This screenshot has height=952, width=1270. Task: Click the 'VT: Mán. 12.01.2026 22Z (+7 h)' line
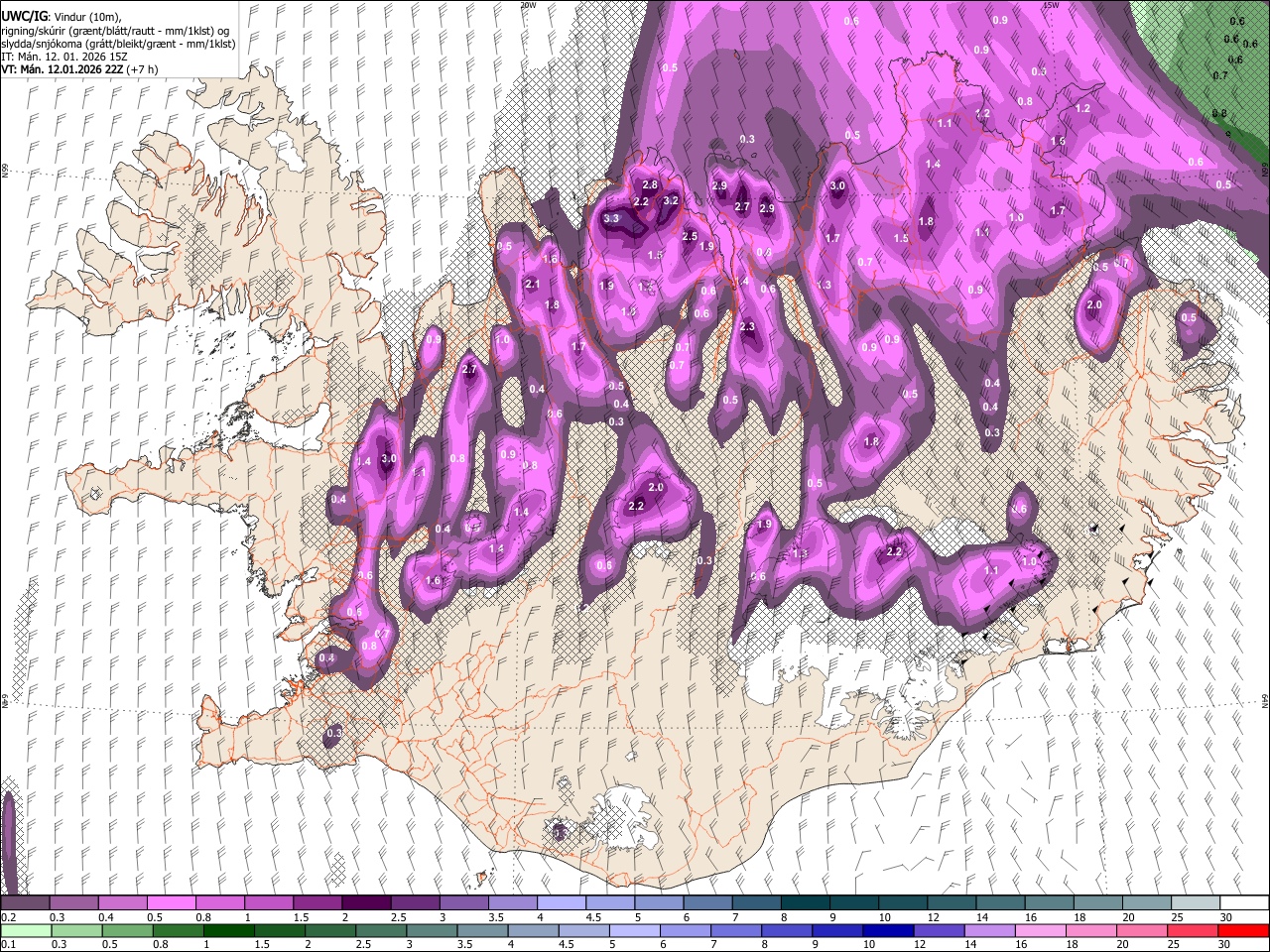[x=79, y=69]
